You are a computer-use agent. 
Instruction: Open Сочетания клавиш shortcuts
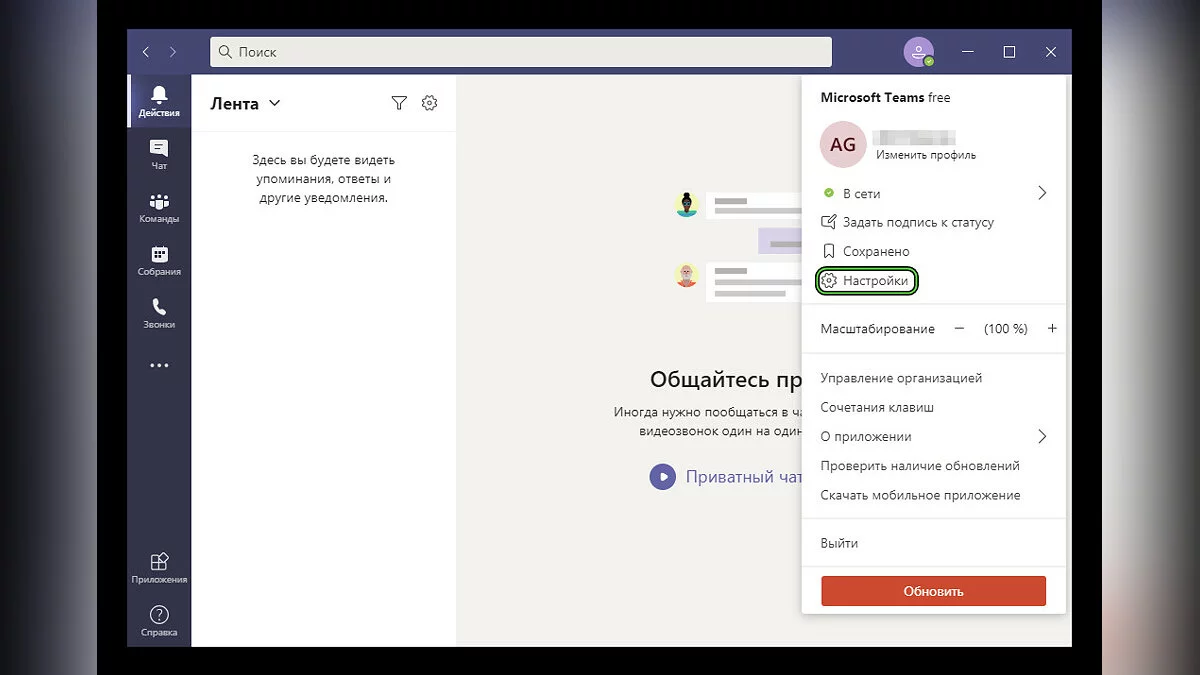pos(877,407)
